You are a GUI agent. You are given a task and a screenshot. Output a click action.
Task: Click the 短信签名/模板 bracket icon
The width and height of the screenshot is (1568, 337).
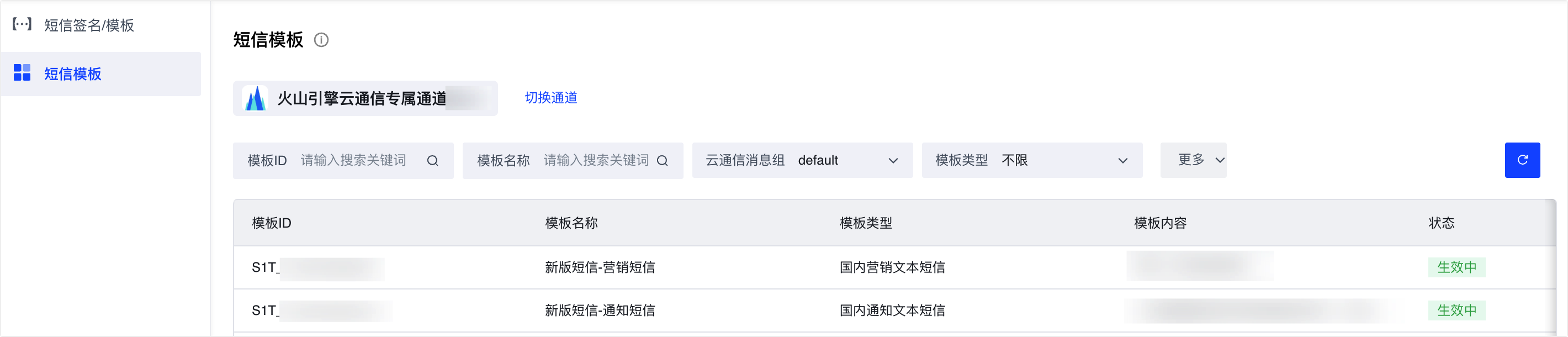click(22, 24)
